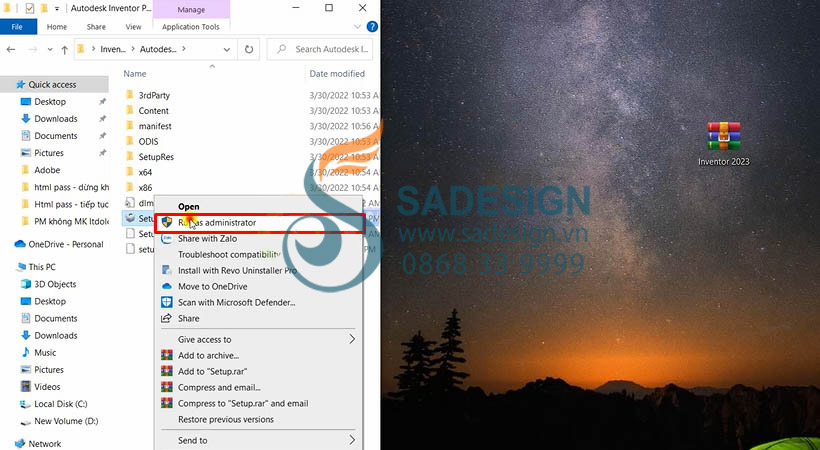Screen dimensions: 820x450
Task: Open New Volume (D:)
Action: tap(66, 421)
